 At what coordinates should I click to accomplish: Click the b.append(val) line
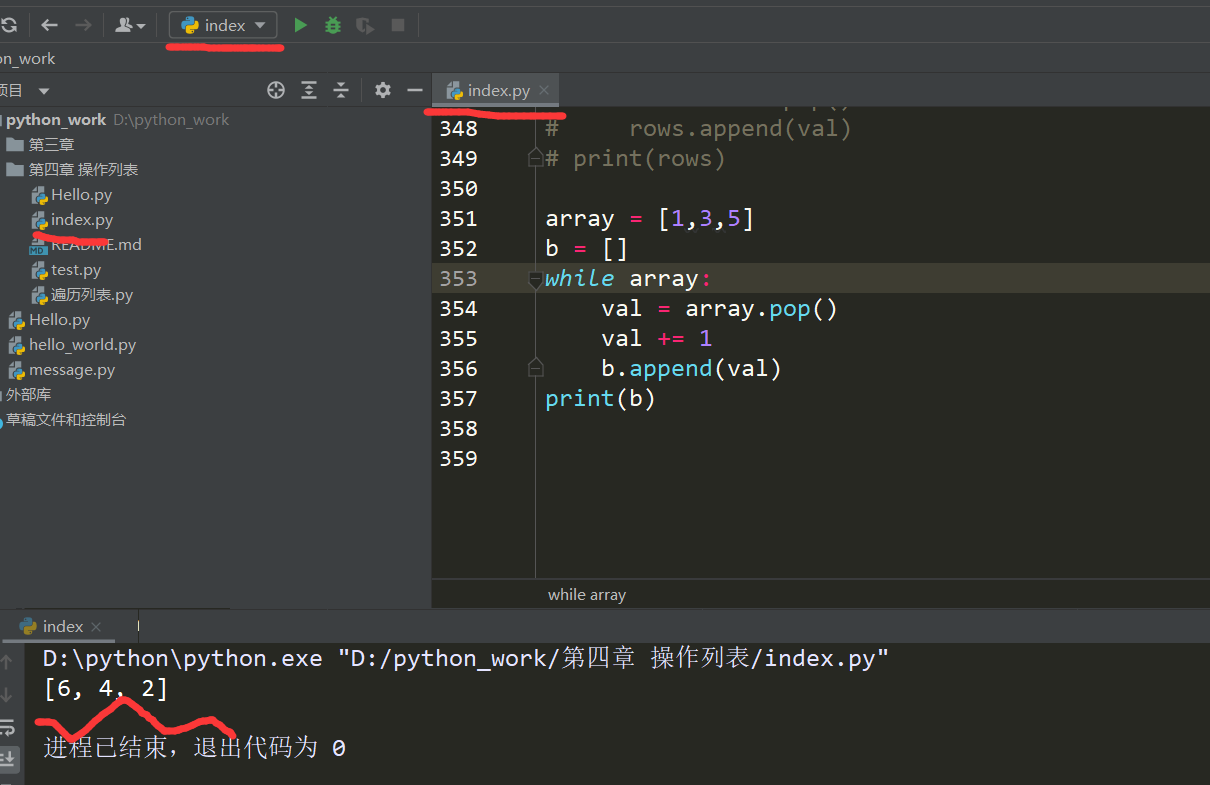tap(691, 368)
